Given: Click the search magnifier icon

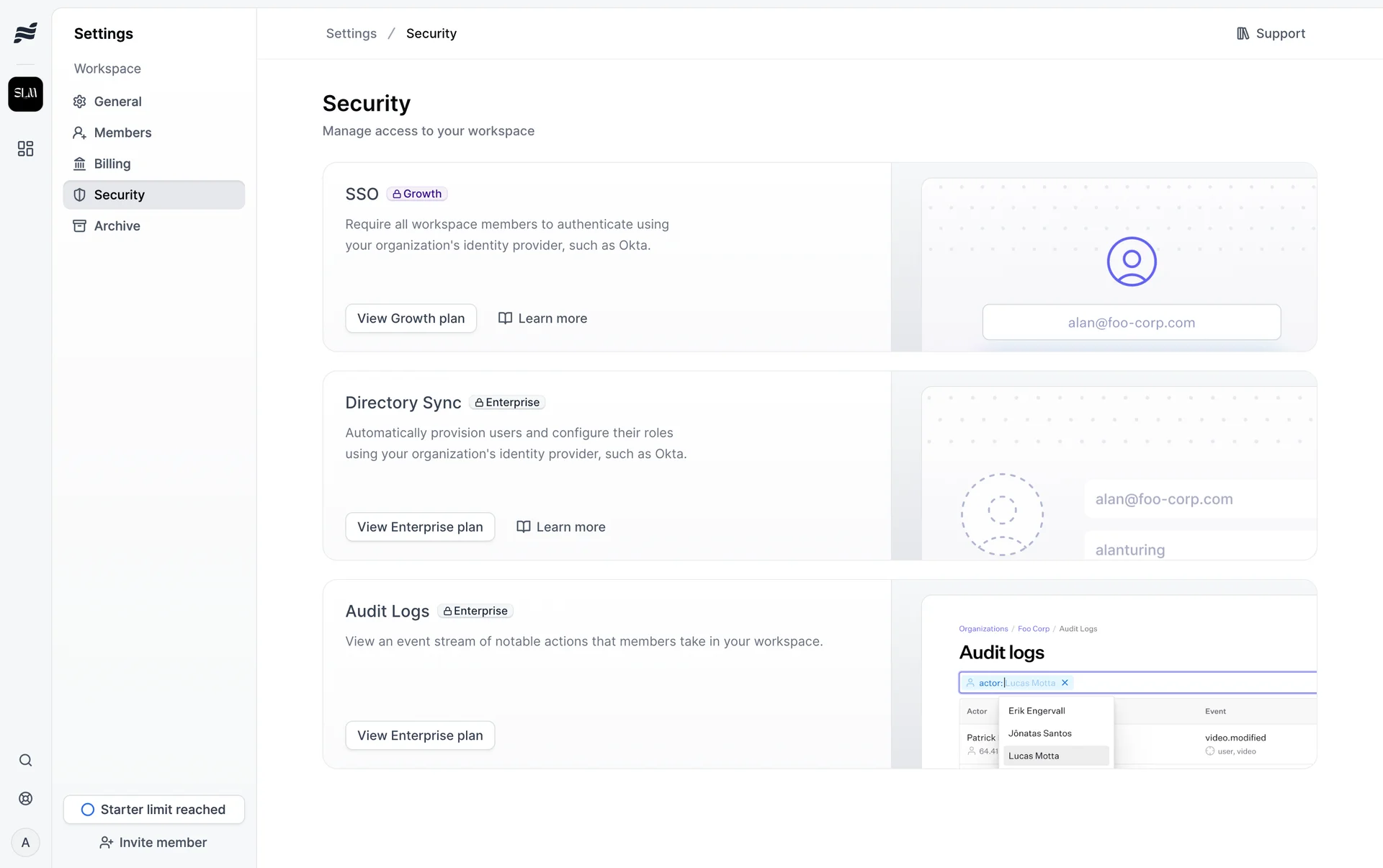Looking at the screenshot, I should coord(25,760).
